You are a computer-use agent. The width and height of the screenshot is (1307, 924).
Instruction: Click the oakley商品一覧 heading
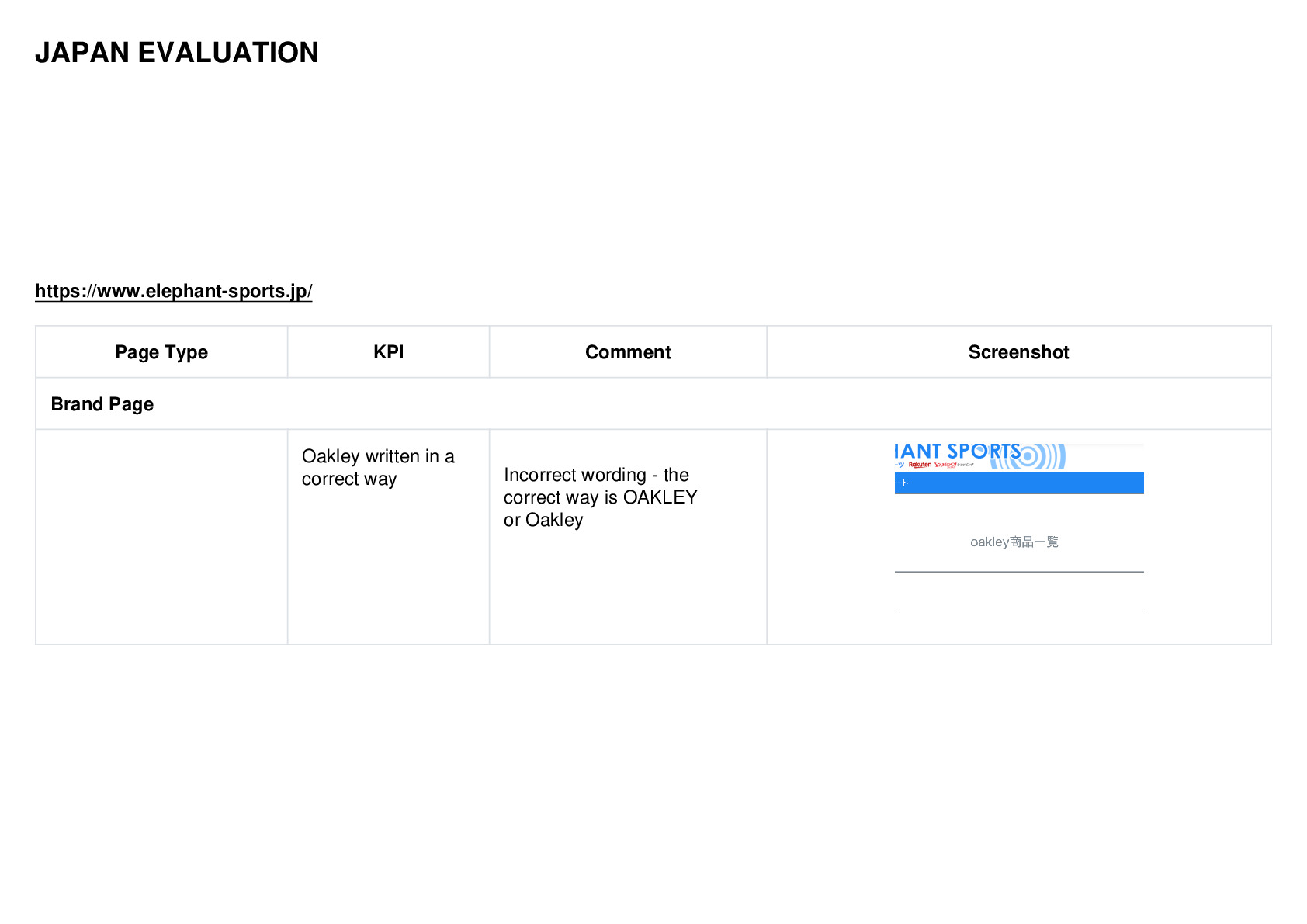(x=1014, y=542)
